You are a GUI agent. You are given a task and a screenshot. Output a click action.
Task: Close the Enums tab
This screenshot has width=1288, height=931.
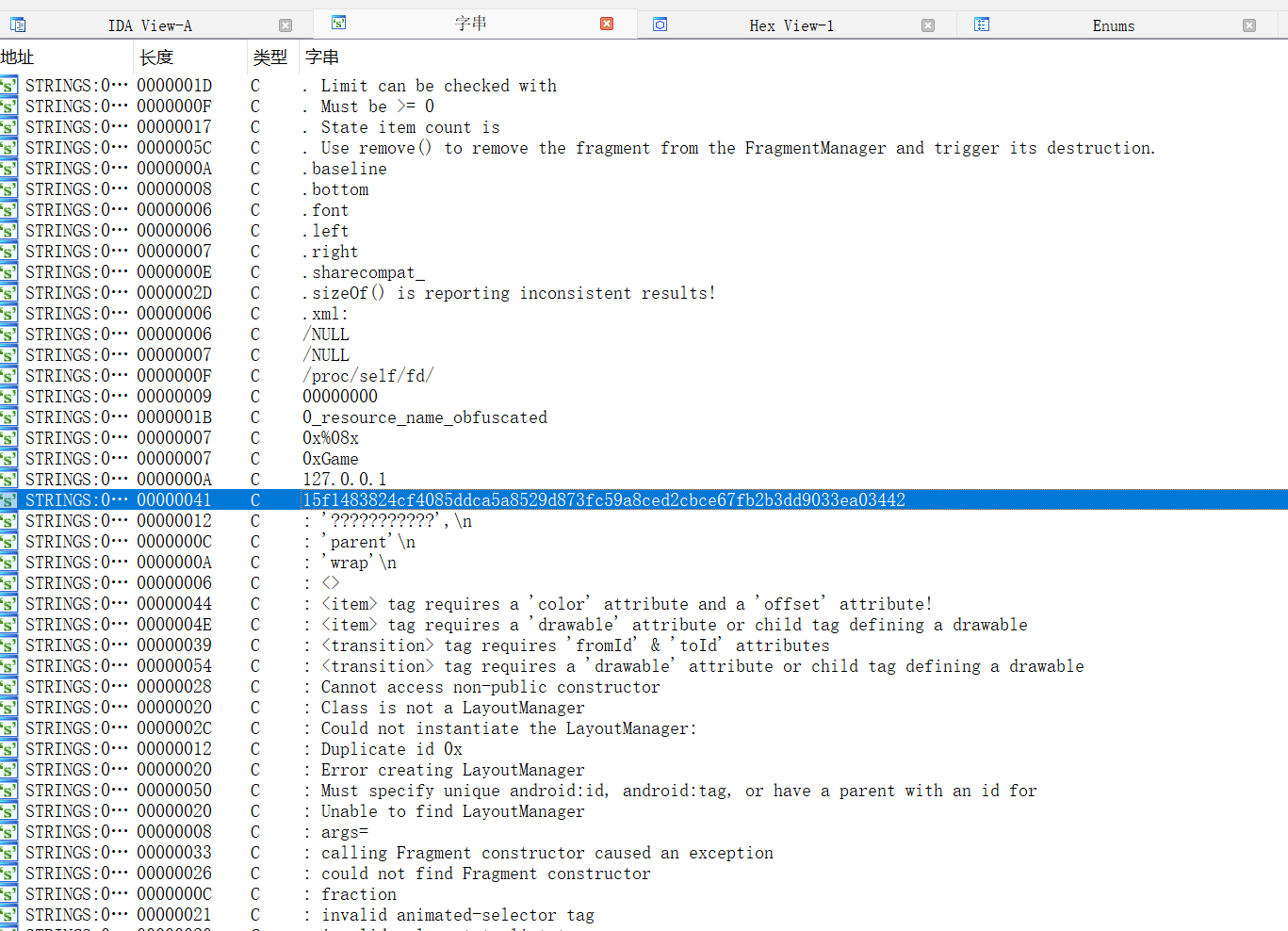(x=1249, y=25)
